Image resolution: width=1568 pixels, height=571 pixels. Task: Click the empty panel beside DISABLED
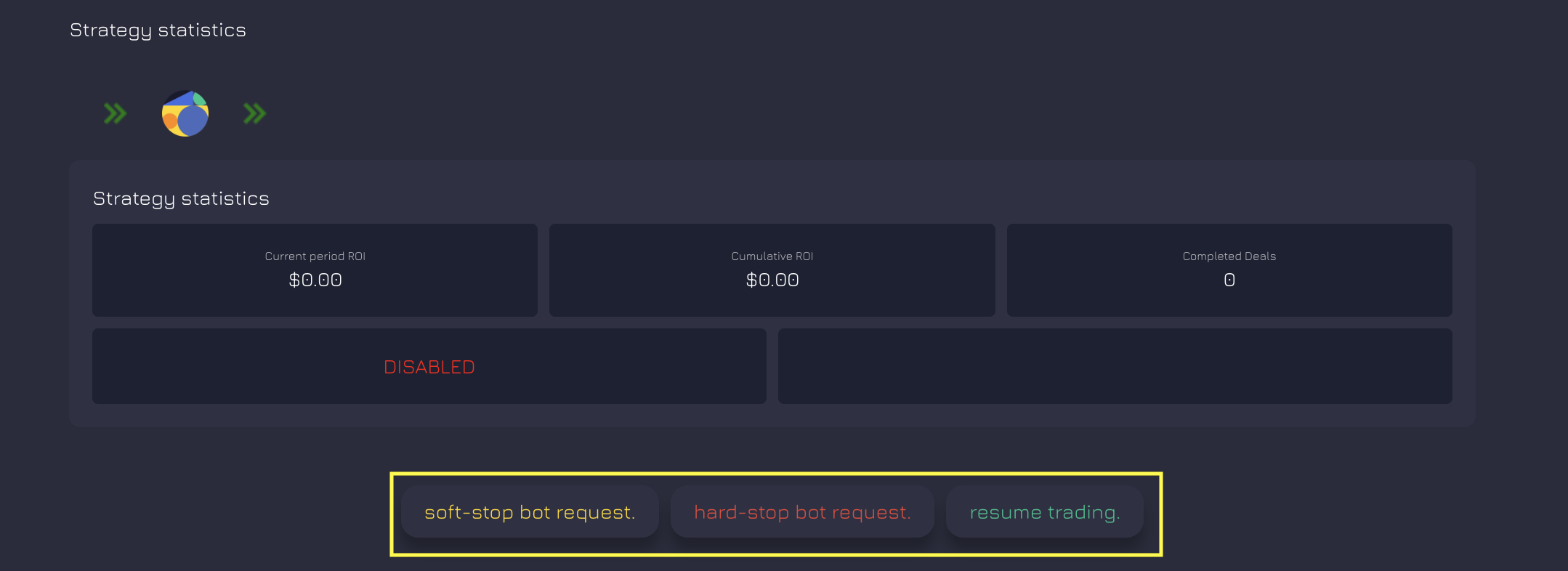coord(1115,366)
